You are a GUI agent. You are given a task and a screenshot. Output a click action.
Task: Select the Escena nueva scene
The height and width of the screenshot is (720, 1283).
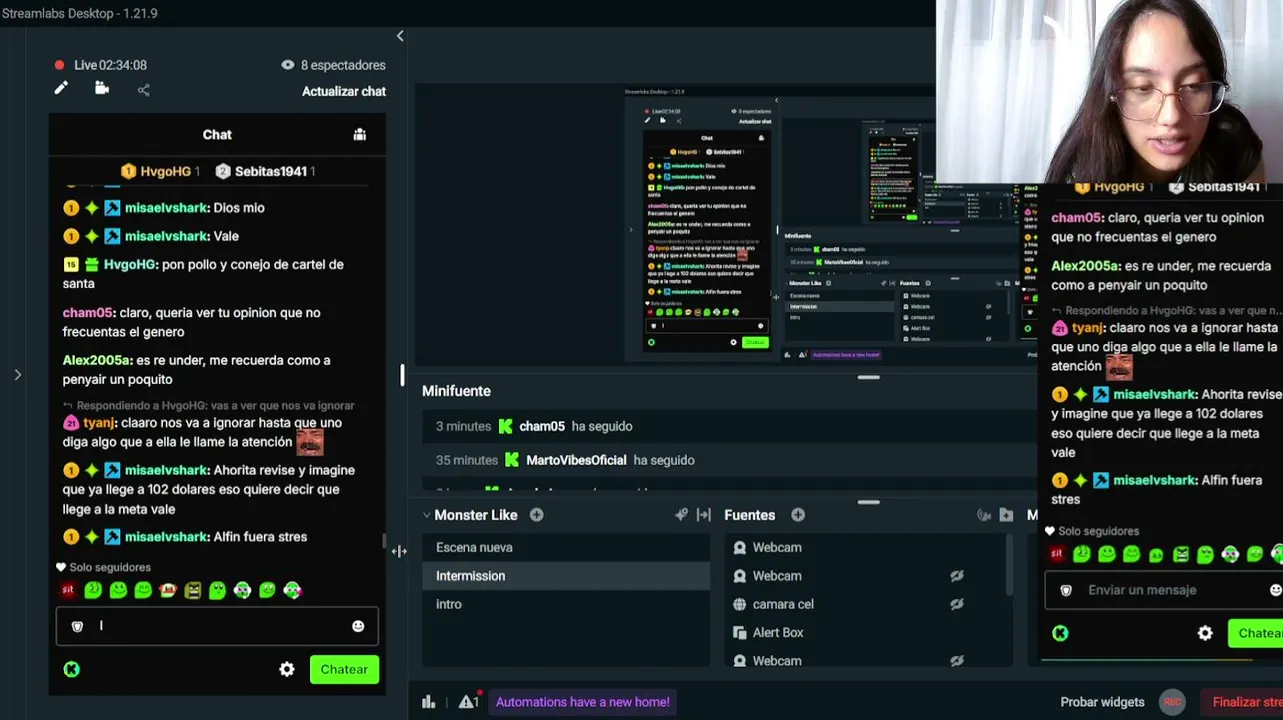click(566, 548)
